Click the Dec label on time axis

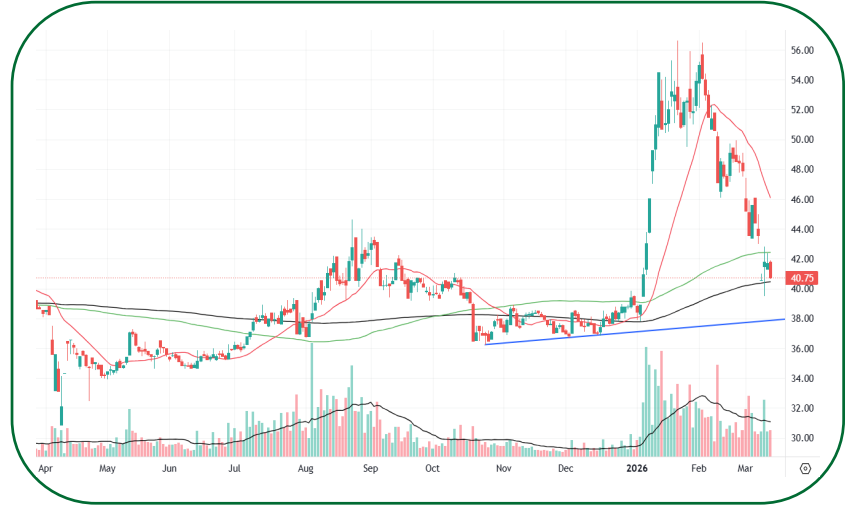[x=565, y=467]
